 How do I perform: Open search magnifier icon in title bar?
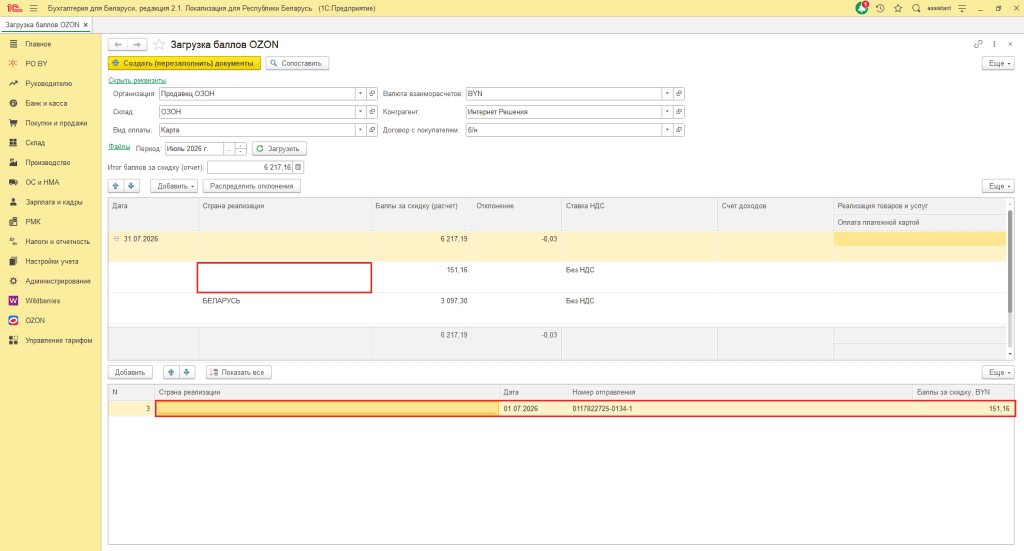(916, 8)
